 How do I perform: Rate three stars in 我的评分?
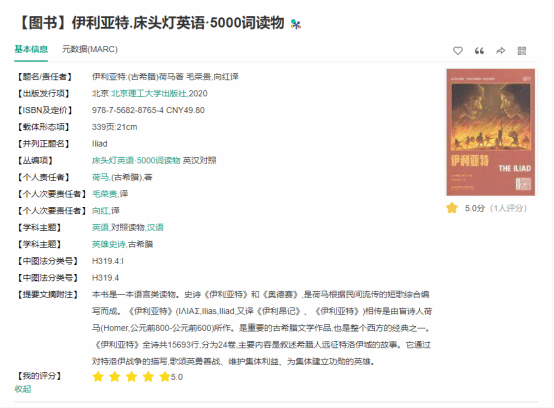click(x=131, y=377)
